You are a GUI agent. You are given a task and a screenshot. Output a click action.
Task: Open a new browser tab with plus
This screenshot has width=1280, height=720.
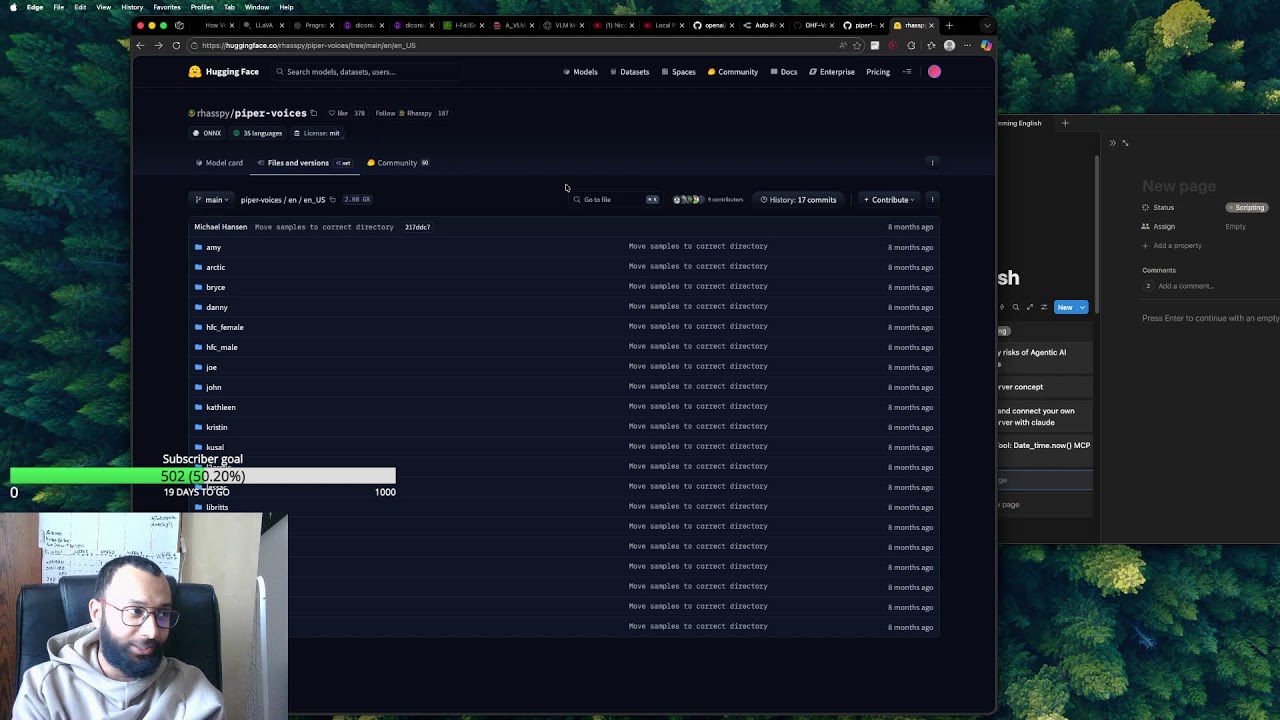949,25
